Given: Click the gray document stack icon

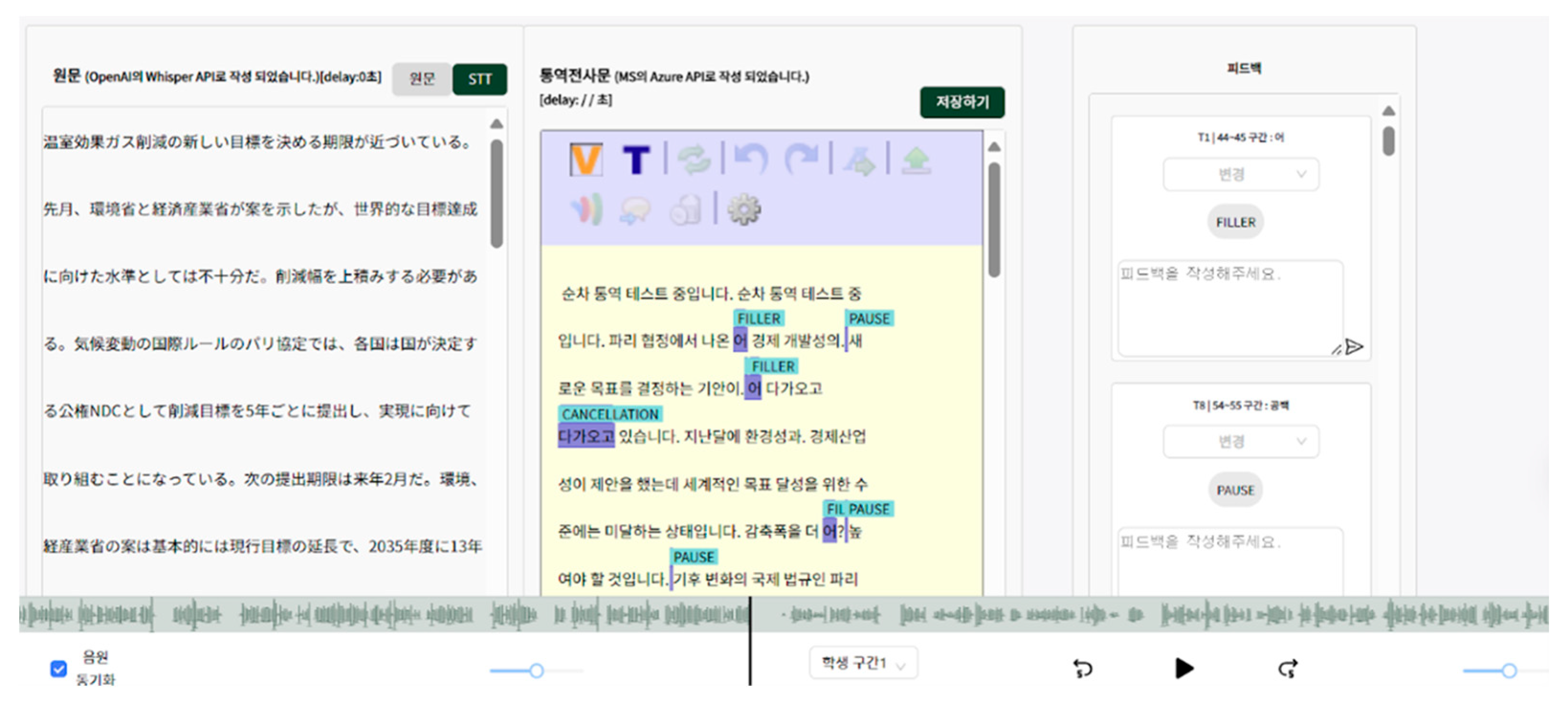Looking at the screenshot, I should tap(686, 210).
